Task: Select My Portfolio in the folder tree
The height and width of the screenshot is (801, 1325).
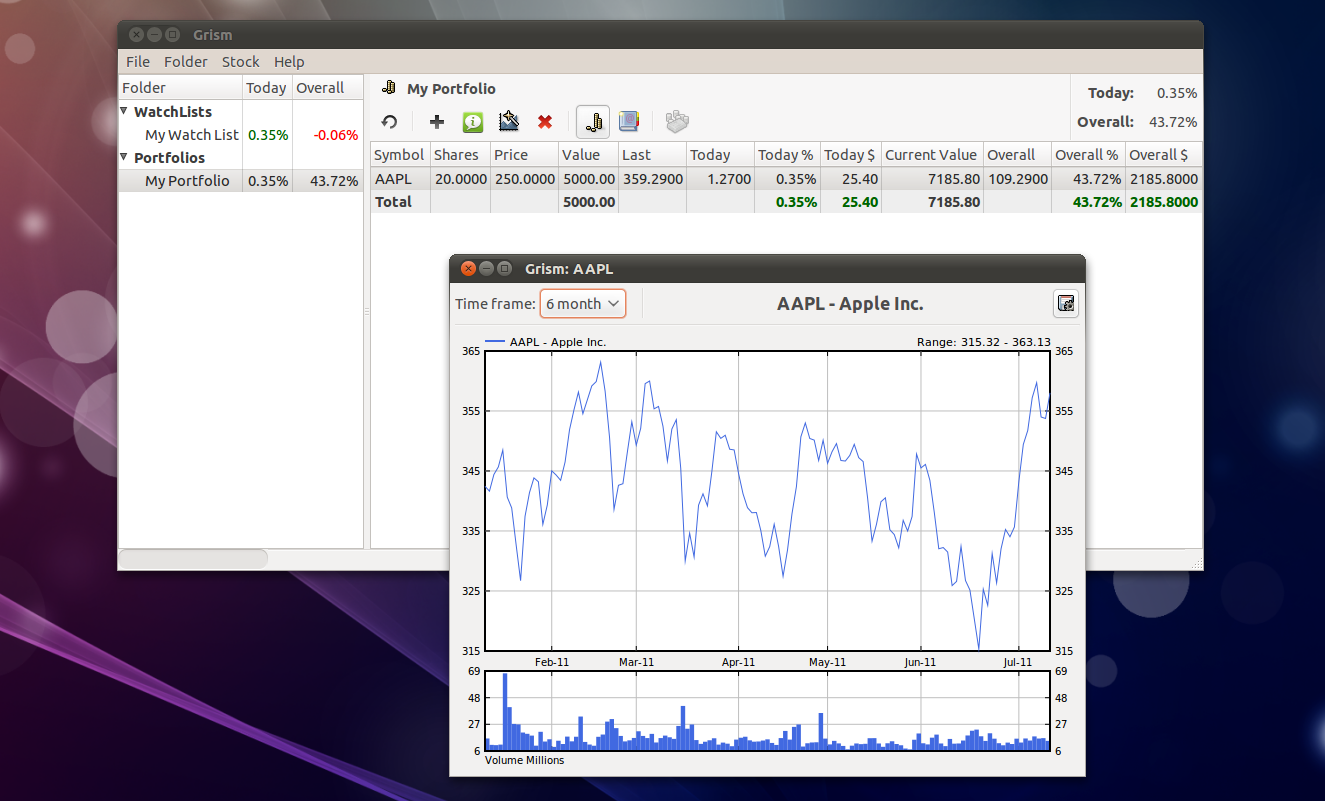Action: pos(187,181)
